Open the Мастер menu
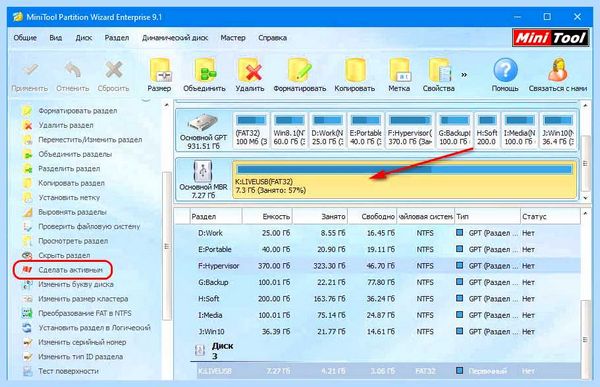 click(x=233, y=38)
